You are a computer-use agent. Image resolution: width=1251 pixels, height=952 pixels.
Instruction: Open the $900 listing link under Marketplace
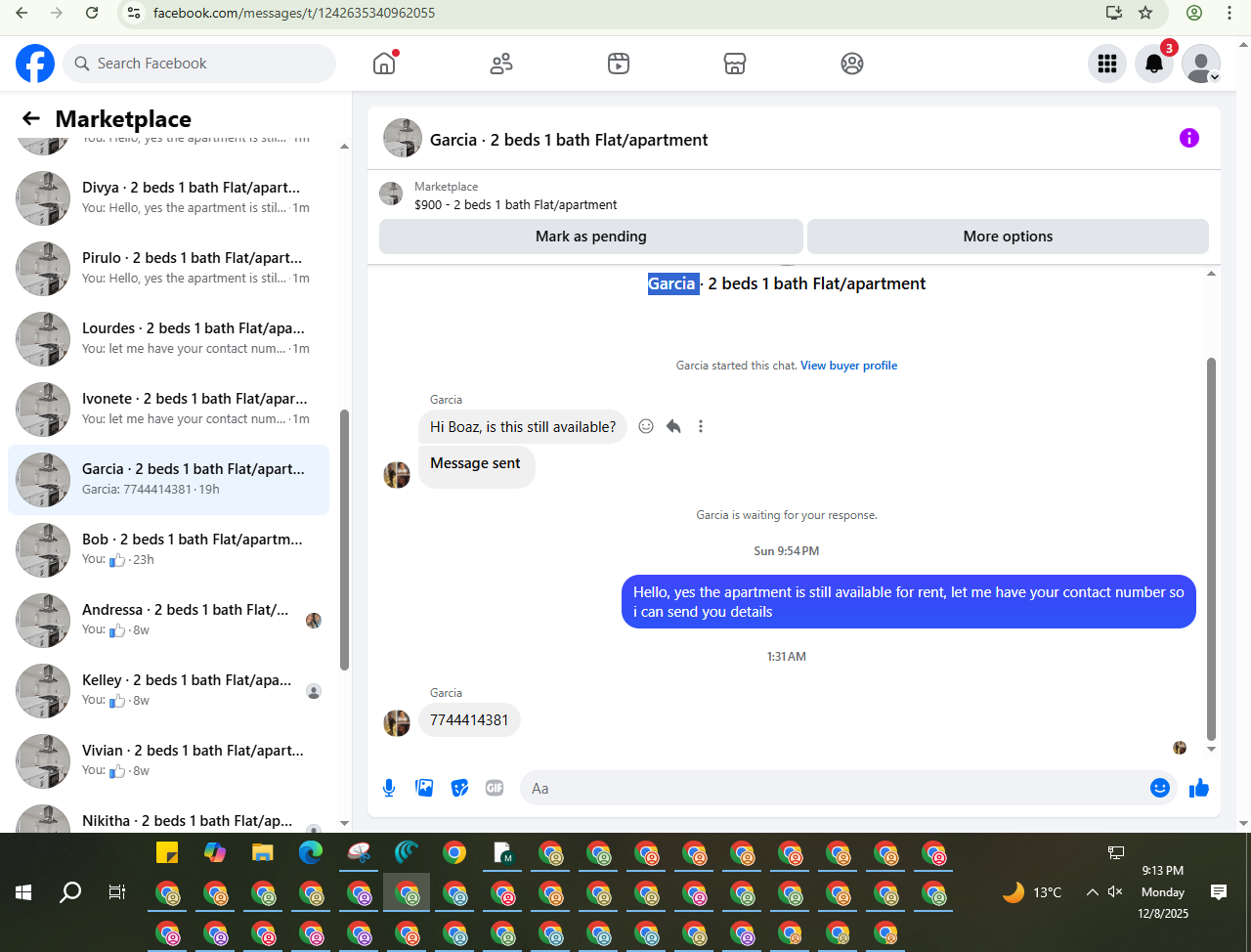[515, 205]
